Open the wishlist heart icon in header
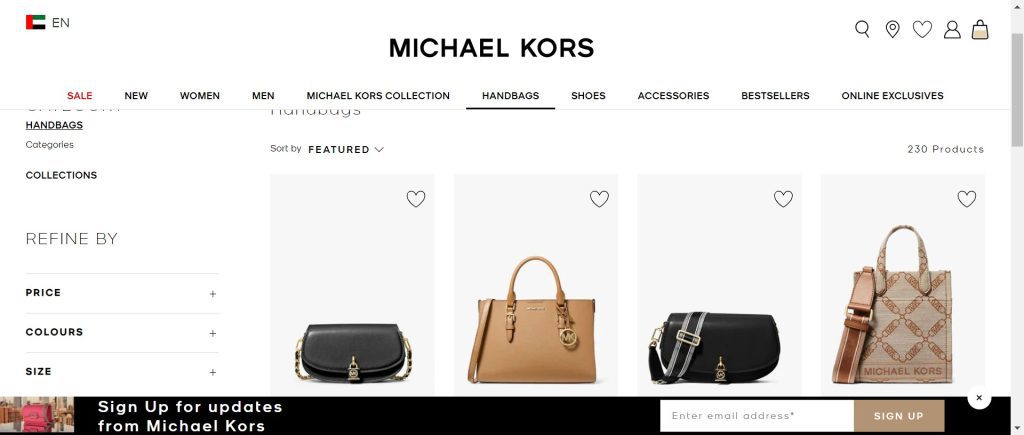 pyautogui.click(x=922, y=29)
